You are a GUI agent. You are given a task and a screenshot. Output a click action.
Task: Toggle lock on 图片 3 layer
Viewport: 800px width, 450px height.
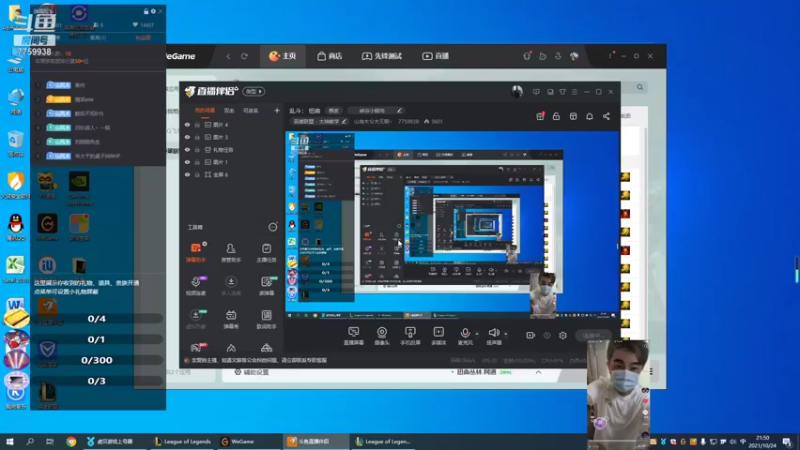(x=197, y=137)
